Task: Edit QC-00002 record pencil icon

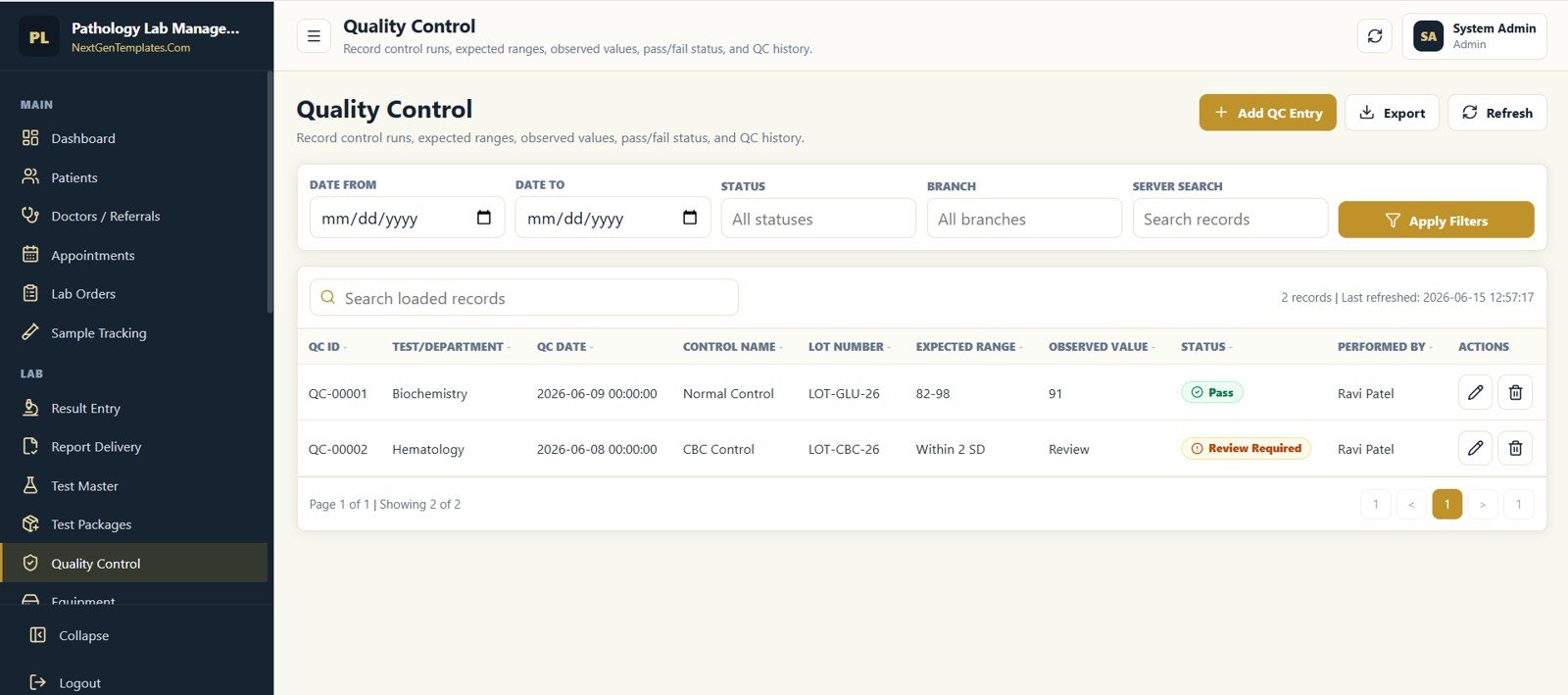Action: point(1475,448)
